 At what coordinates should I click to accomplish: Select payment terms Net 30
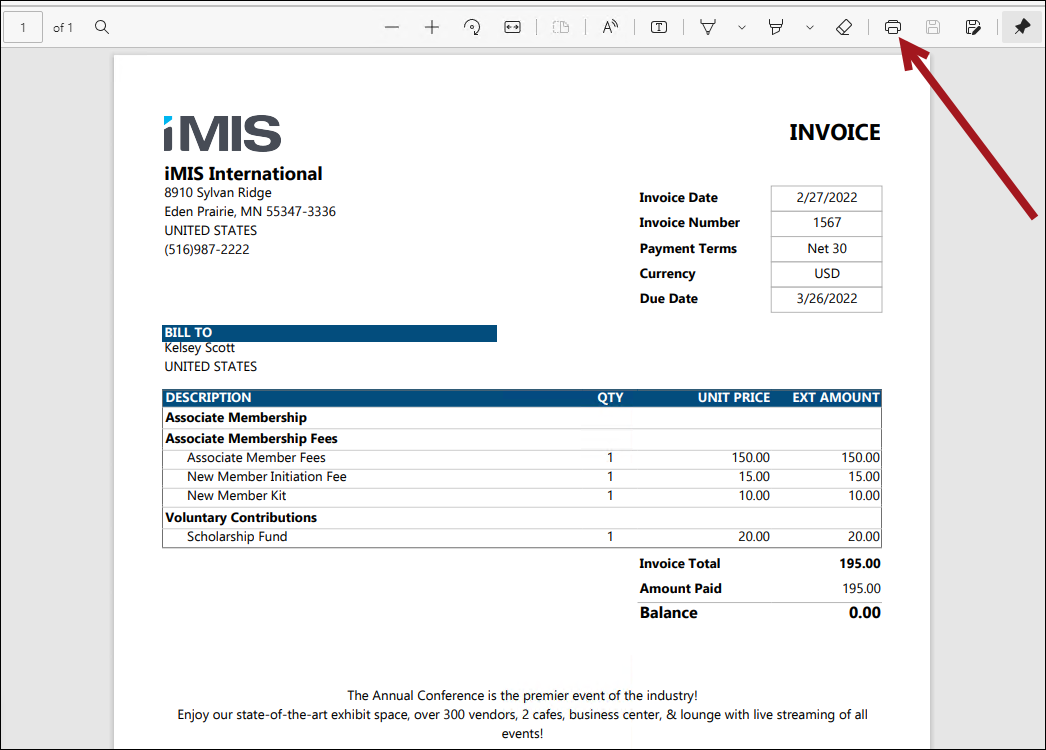pos(827,248)
